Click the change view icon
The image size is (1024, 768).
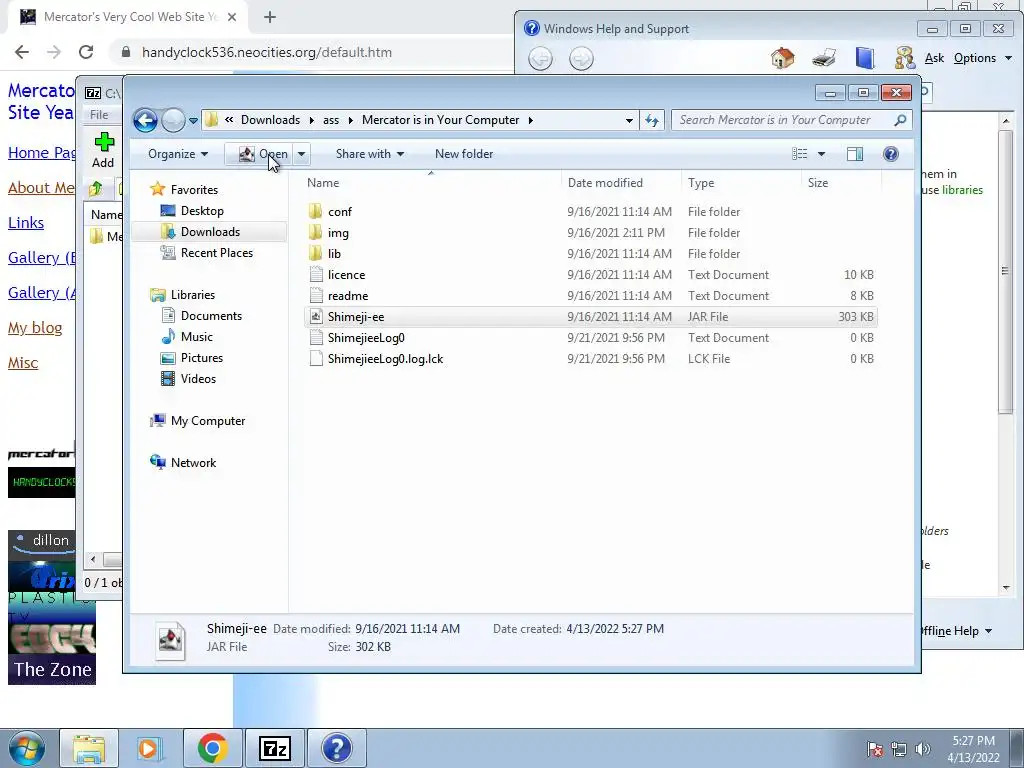[799, 154]
